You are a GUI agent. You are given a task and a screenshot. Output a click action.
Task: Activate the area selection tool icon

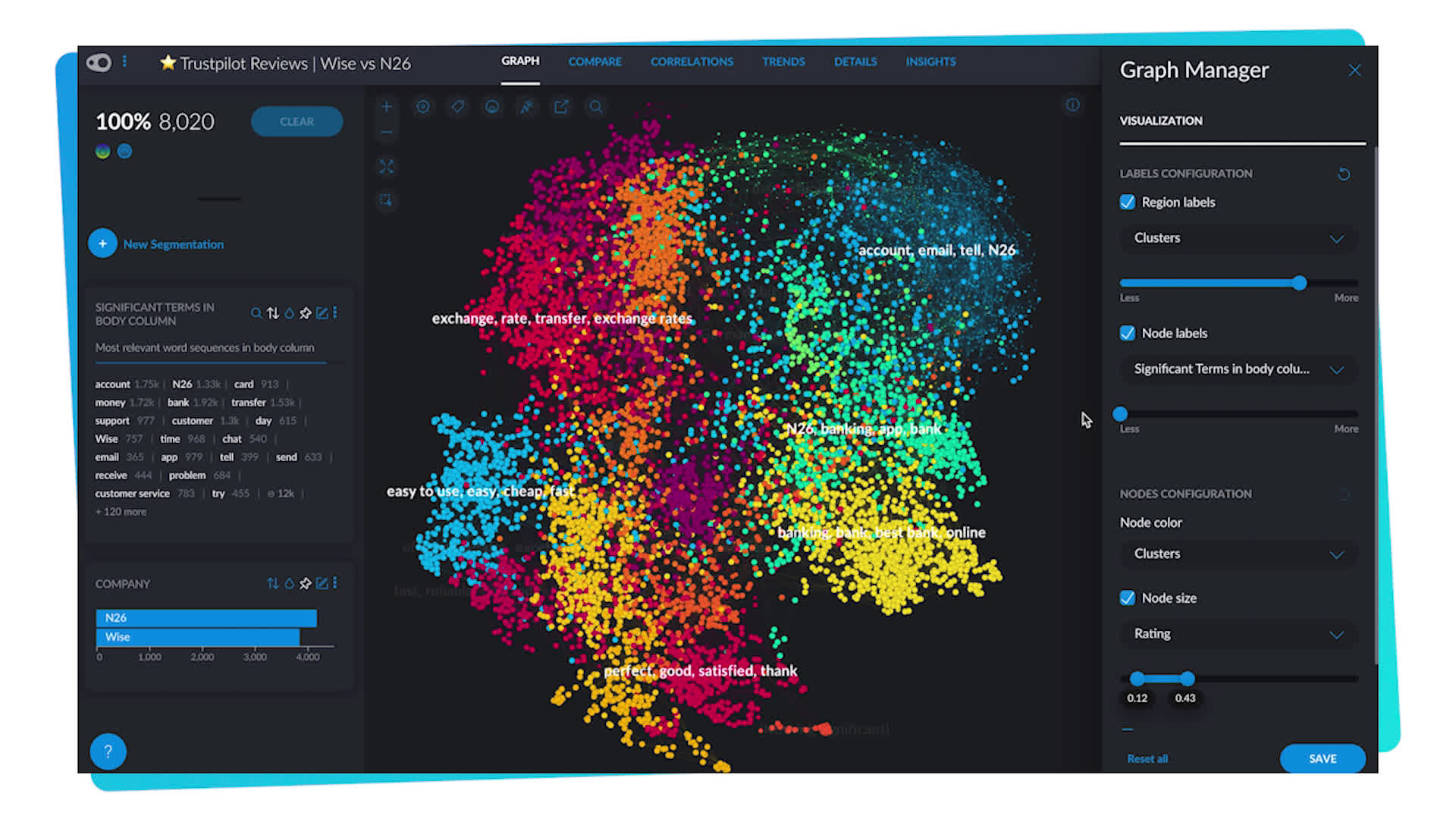click(386, 200)
